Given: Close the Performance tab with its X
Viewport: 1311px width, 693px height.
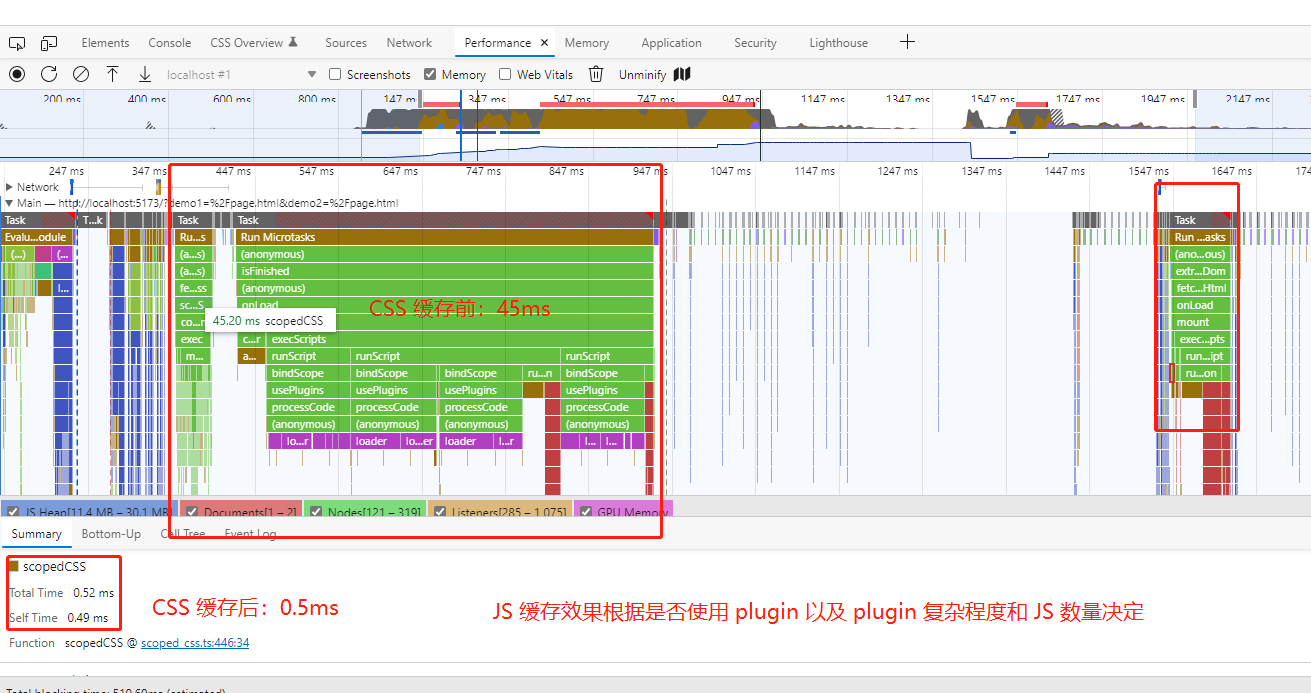Looking at the screenshot, I should tap(545, 43).
